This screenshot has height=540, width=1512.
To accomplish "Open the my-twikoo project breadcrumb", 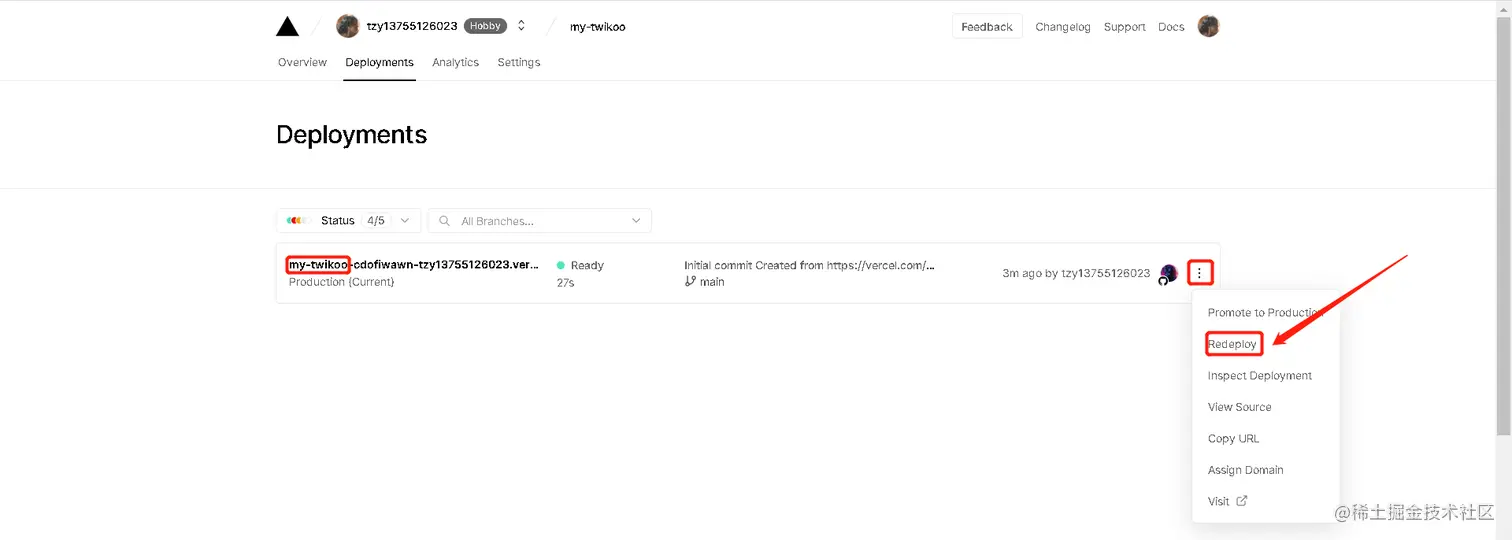I will (597, 27).
